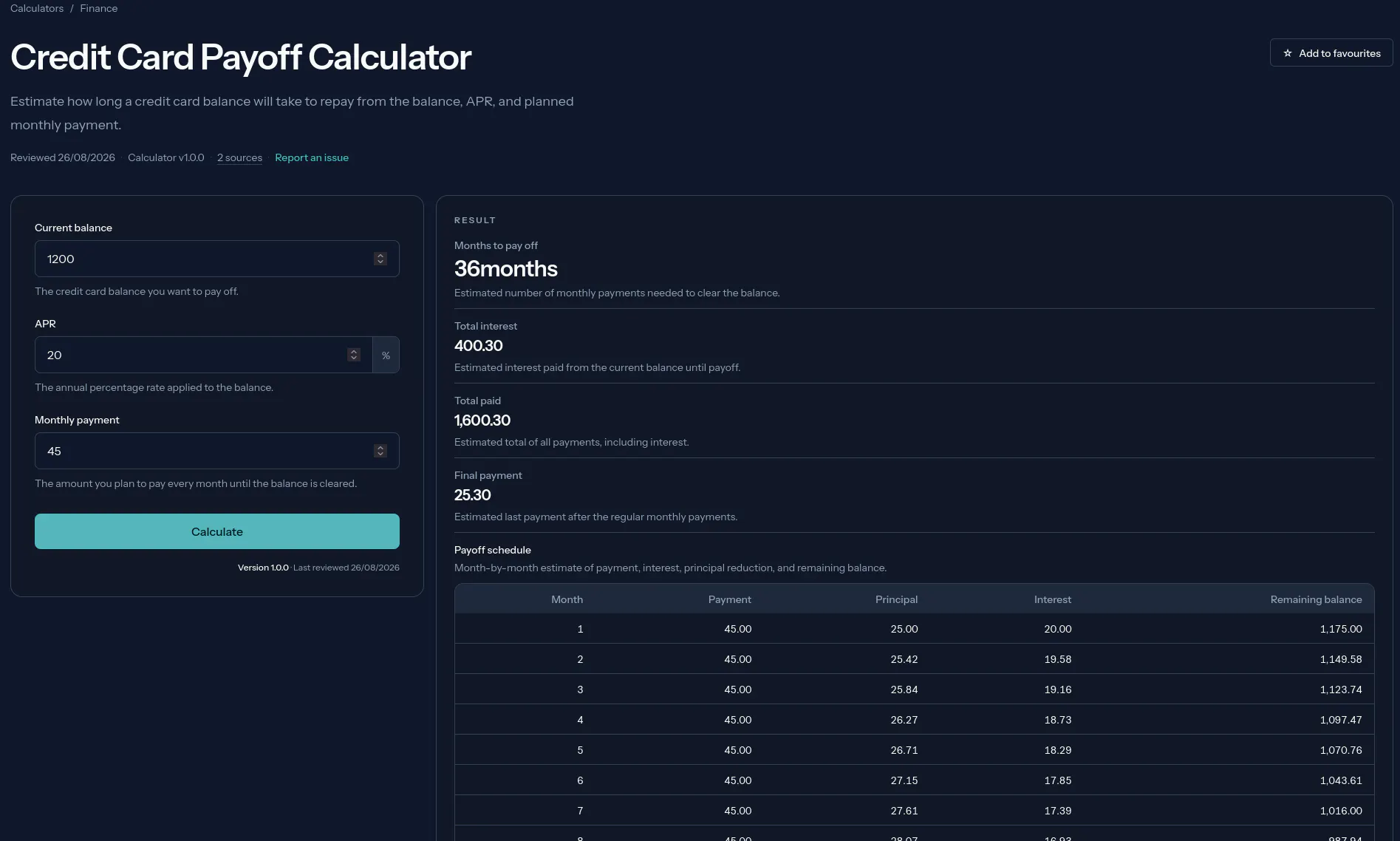1400x841 pixels.
Task: Focus the APR input field
Action: (204, 355)
